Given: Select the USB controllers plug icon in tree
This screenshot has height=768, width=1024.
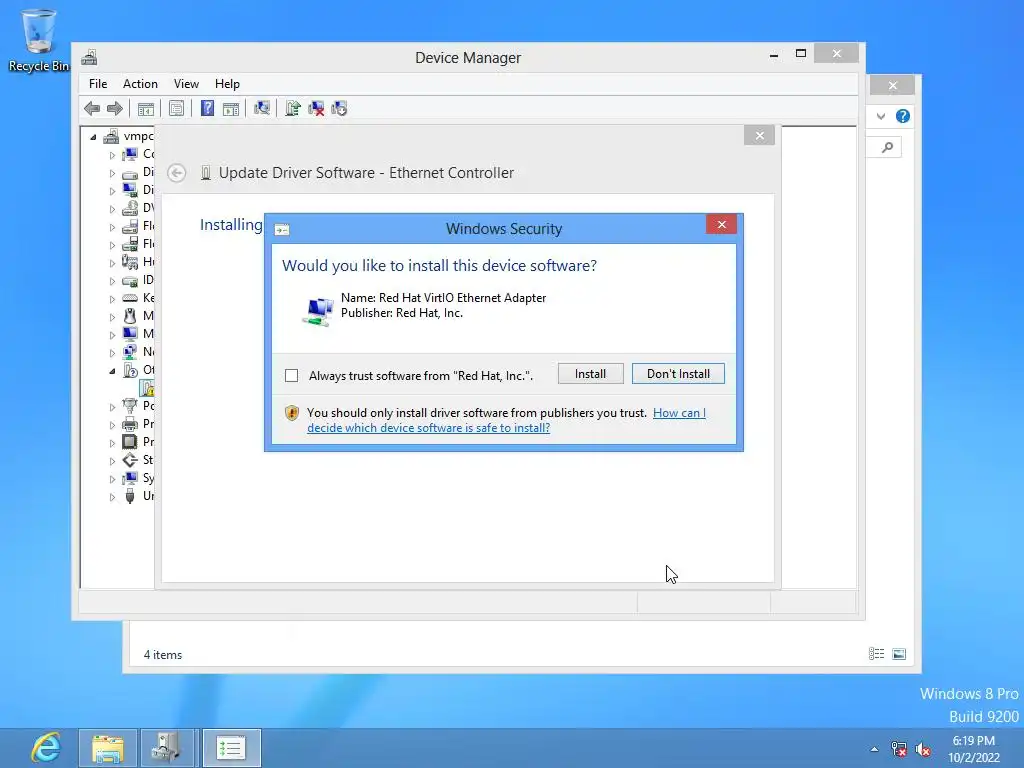Looking at the screenshot, I should pos(130,496).
